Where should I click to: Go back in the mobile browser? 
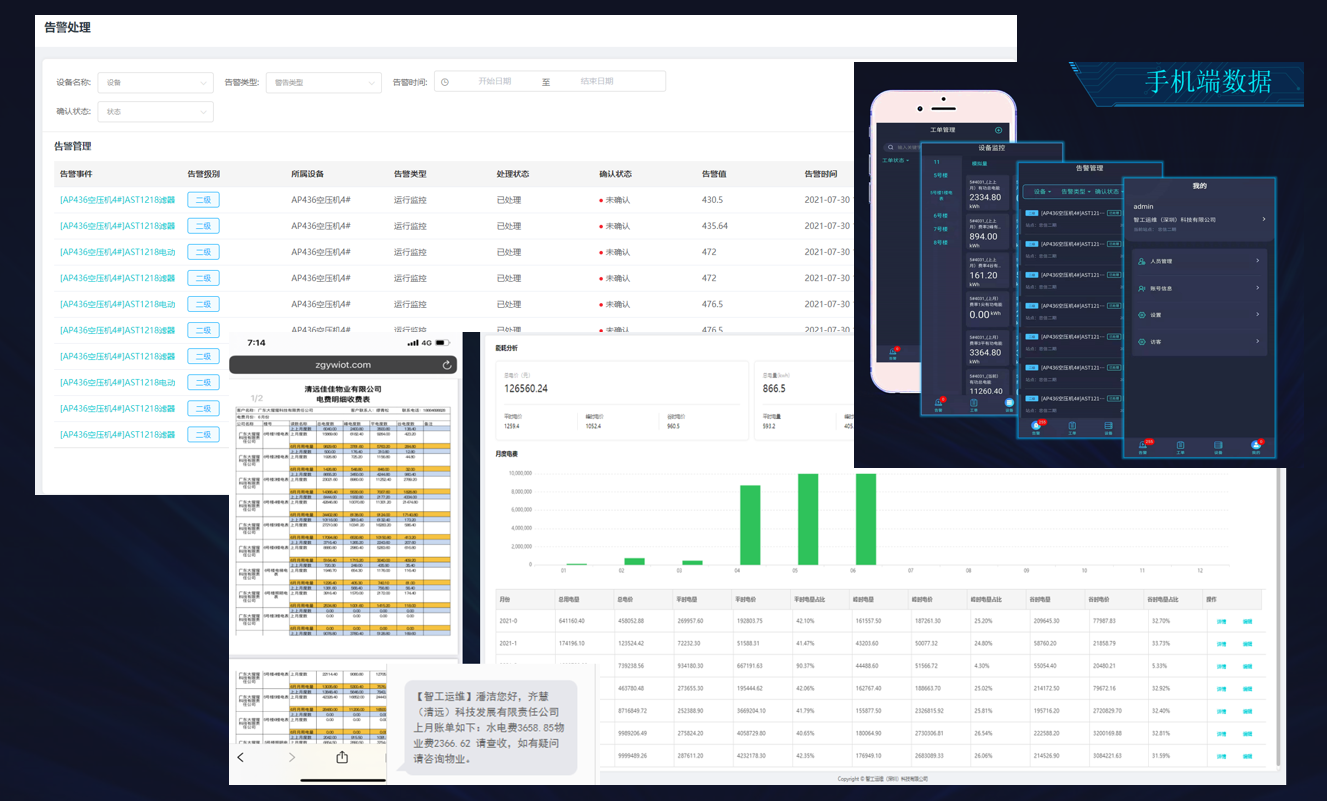[x=240, y=757]
